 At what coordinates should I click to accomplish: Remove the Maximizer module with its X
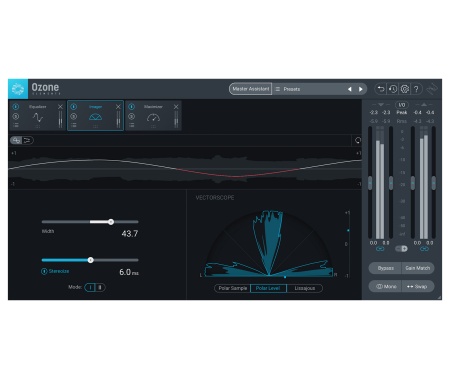pyautogui.click(x=176, y=107)
